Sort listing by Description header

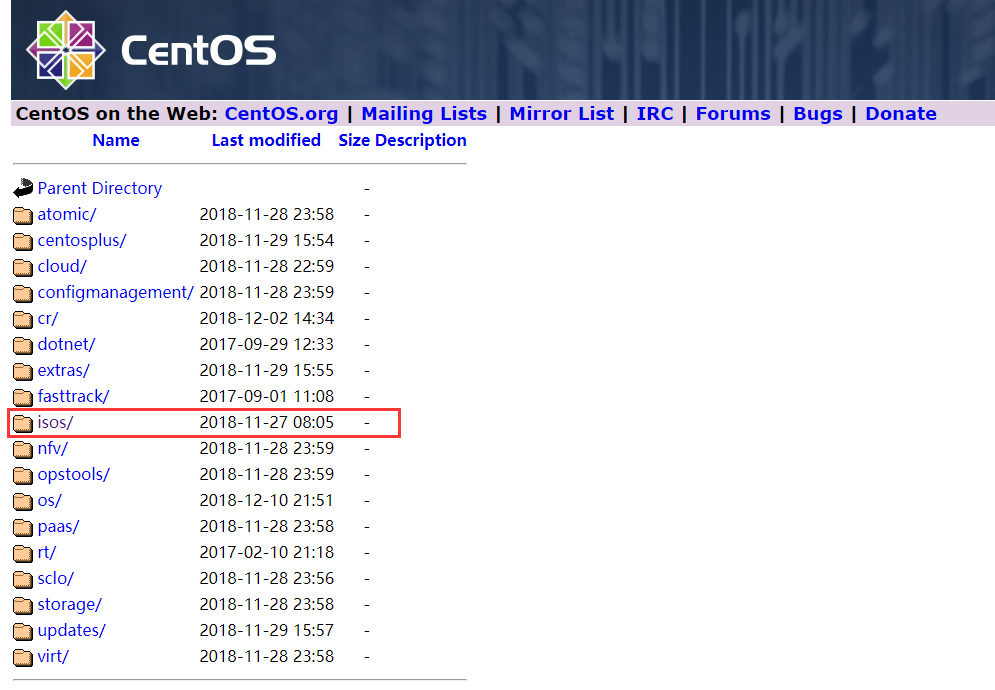421,140
